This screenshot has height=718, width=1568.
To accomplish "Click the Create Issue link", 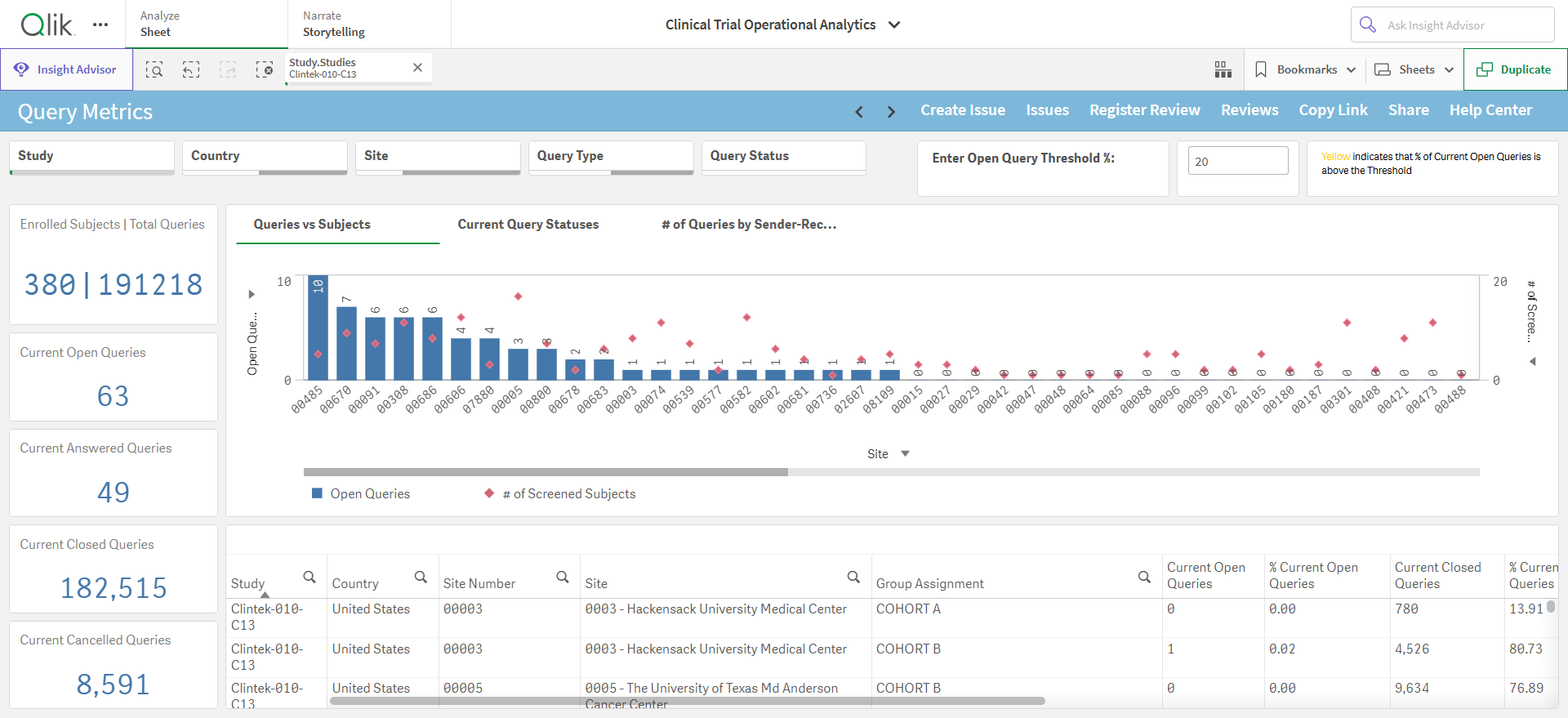I will [x=963, y=110].
